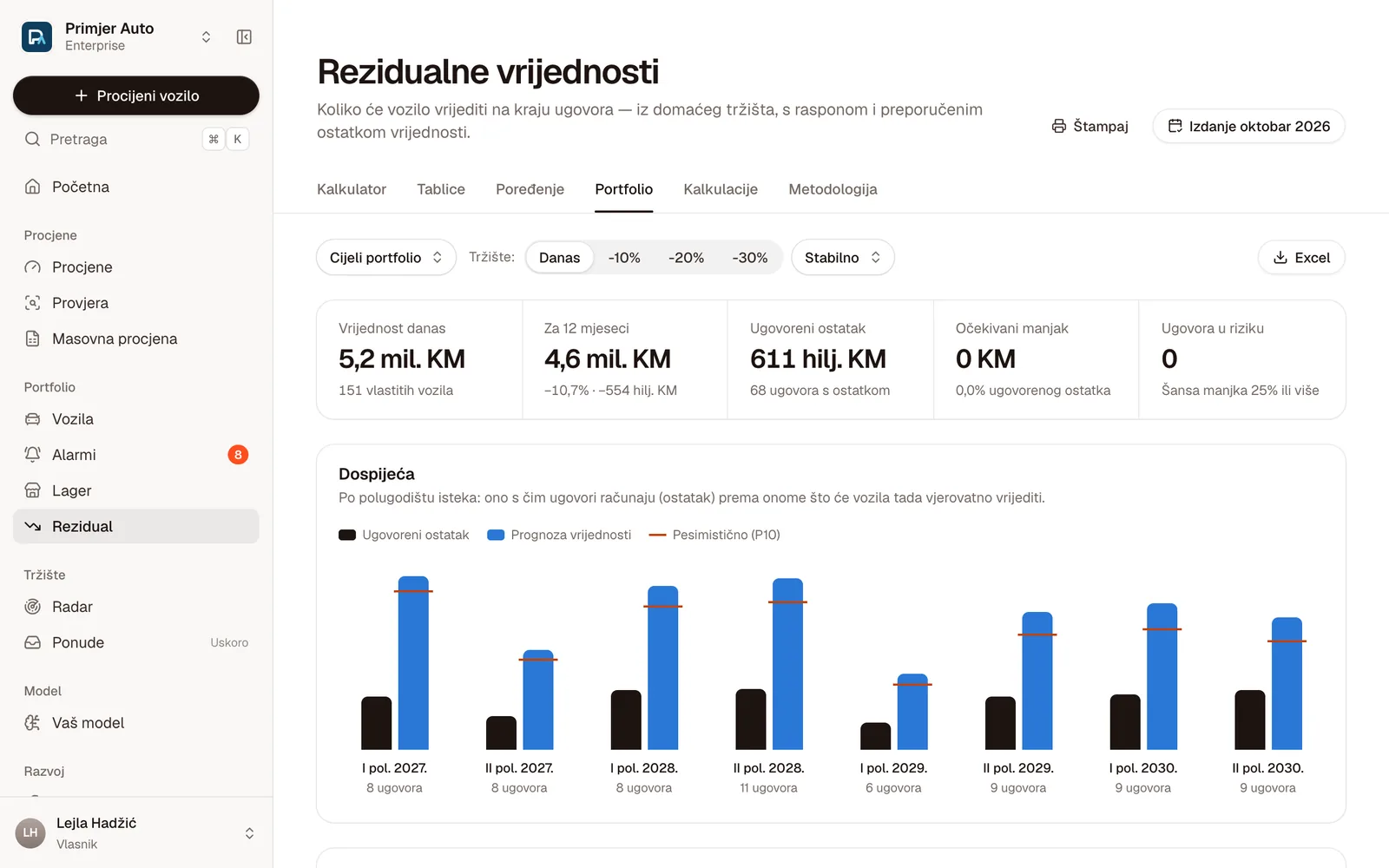Click the Rezidual trend-down icon
The image size is (1389, 868).
pos(32,526)
